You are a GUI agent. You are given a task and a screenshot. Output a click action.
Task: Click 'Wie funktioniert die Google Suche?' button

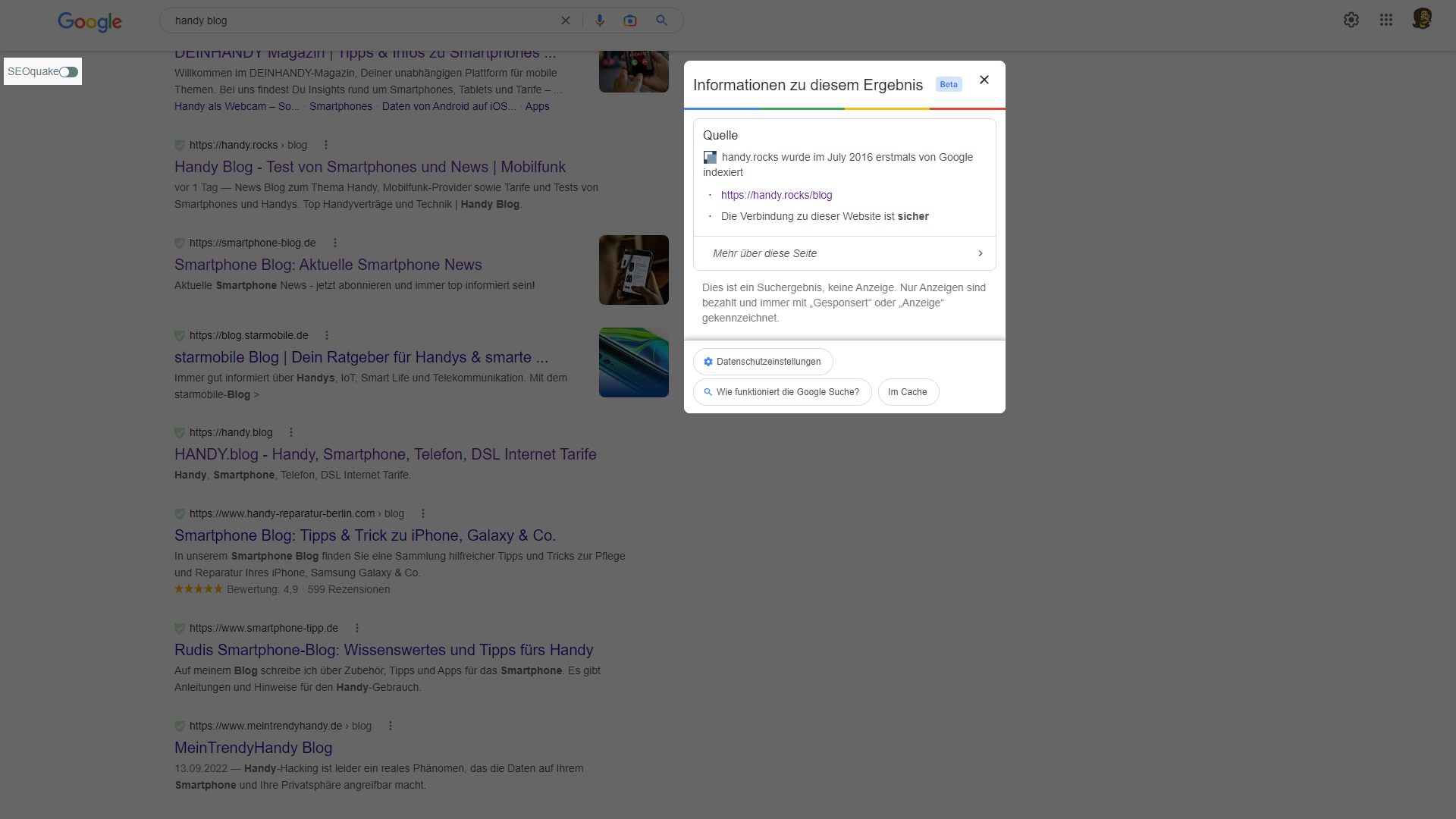coord(783,392)
